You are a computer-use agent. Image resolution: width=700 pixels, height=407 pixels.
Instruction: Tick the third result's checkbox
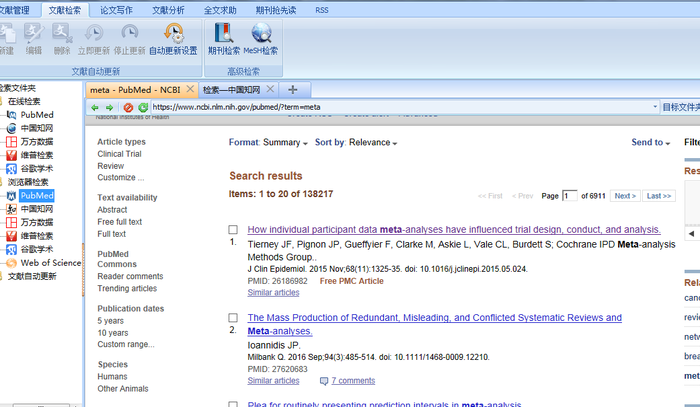tap(233, 404)
